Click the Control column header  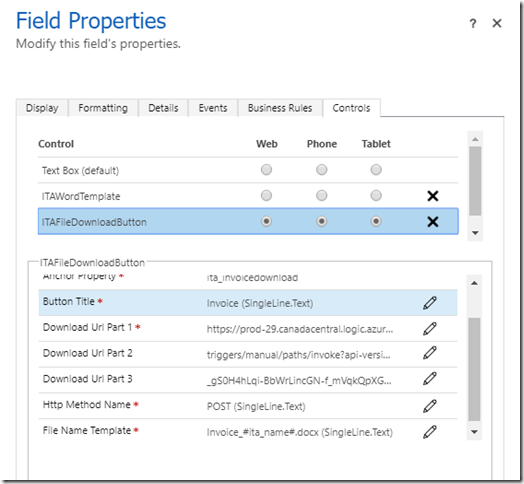56,144
